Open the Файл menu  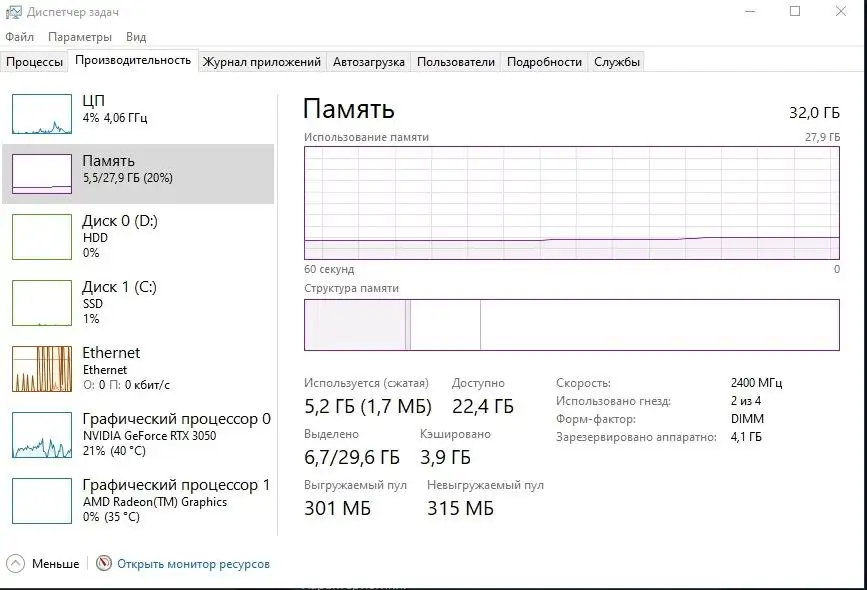tap(19, 36)
